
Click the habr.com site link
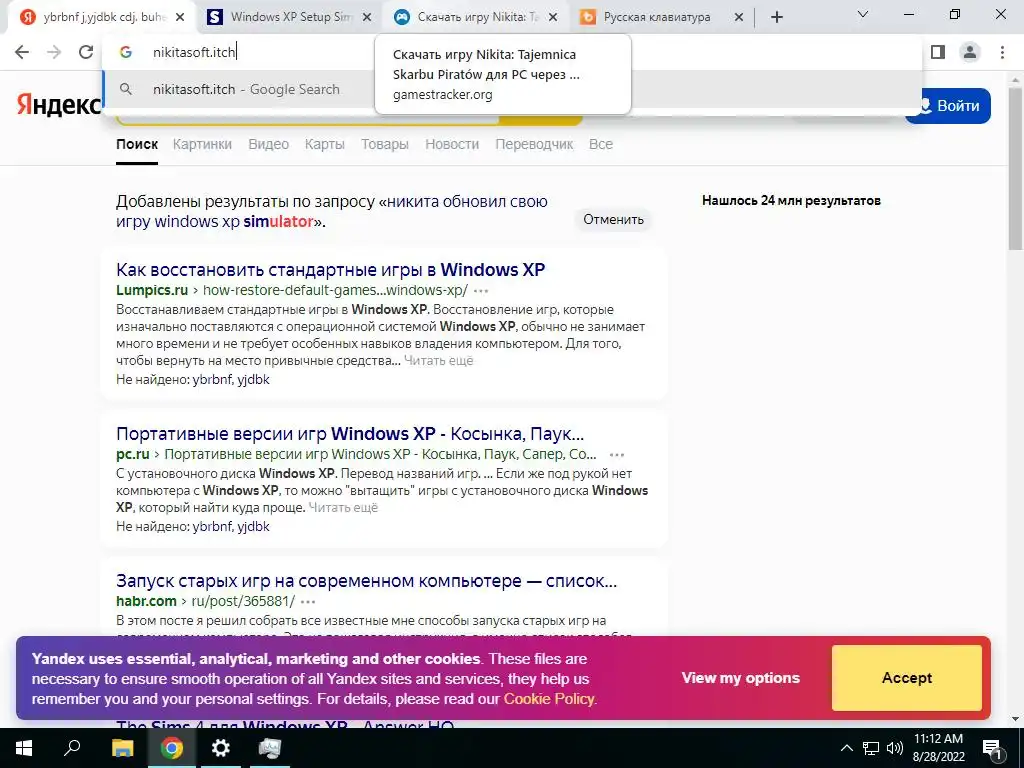(146, 601)
